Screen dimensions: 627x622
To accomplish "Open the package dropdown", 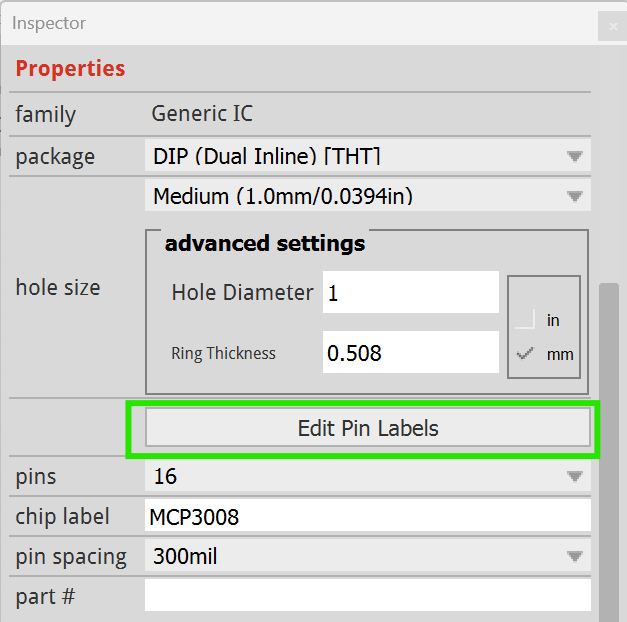I will pos(367,156).
